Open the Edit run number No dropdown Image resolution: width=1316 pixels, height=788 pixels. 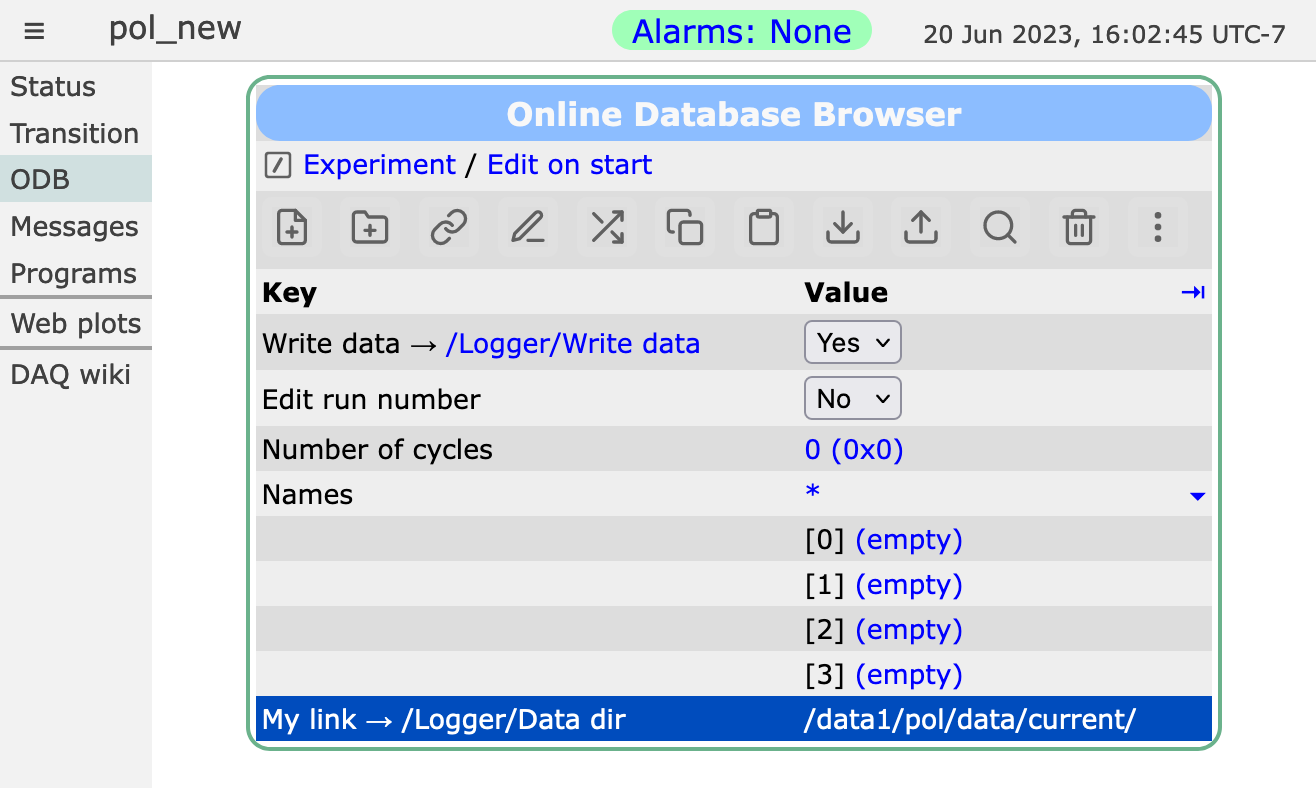point(853,398)
